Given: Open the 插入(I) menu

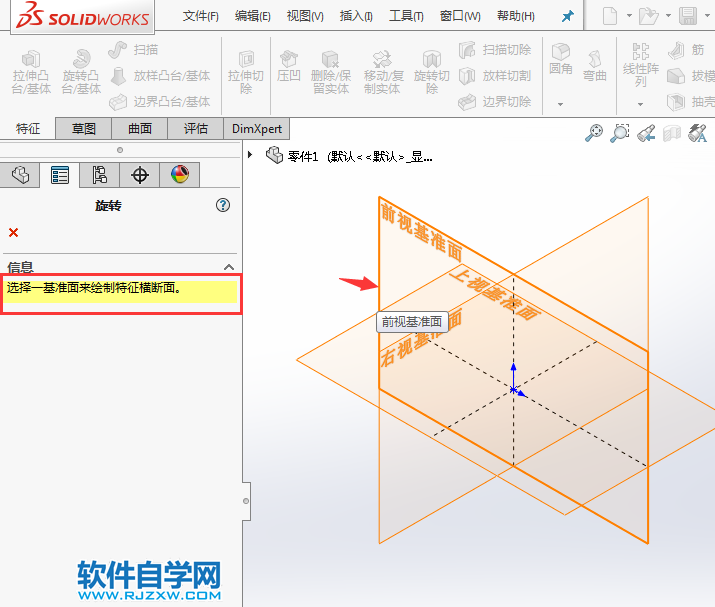Looking at the screenshot, I should (356, 16).
